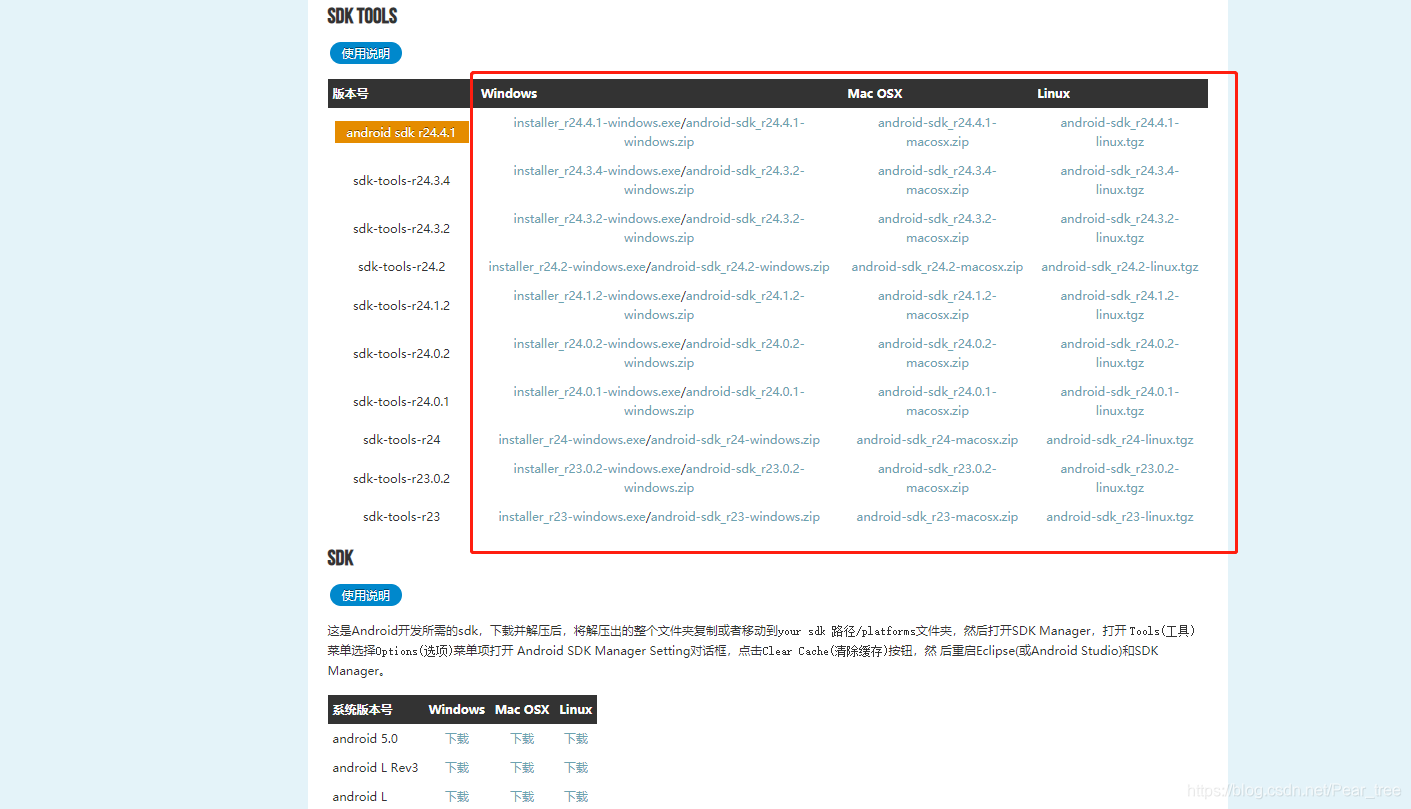Download installer_r24.4.1-windows.exe
Screen dimensions: 1411x809
pyautogui.click(x=597, y=122)
